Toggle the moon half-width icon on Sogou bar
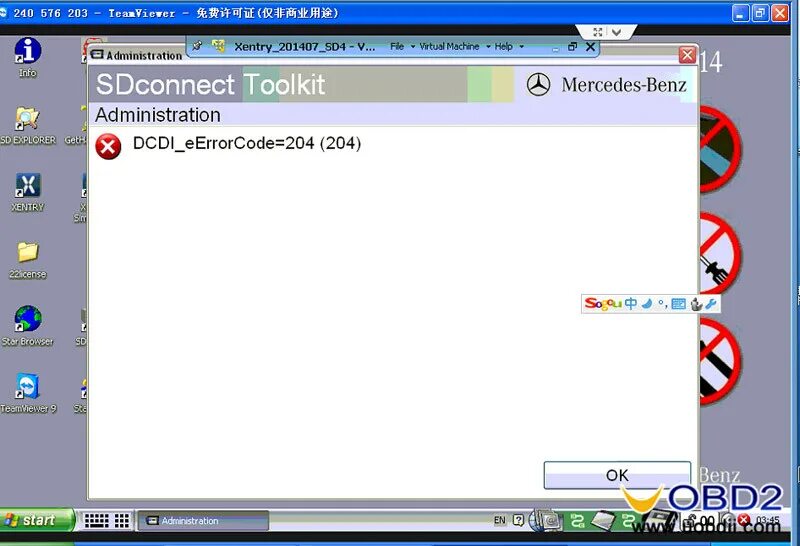Image resolution: width=800 pixels, height=546 pixels. (x=646, y=304)
